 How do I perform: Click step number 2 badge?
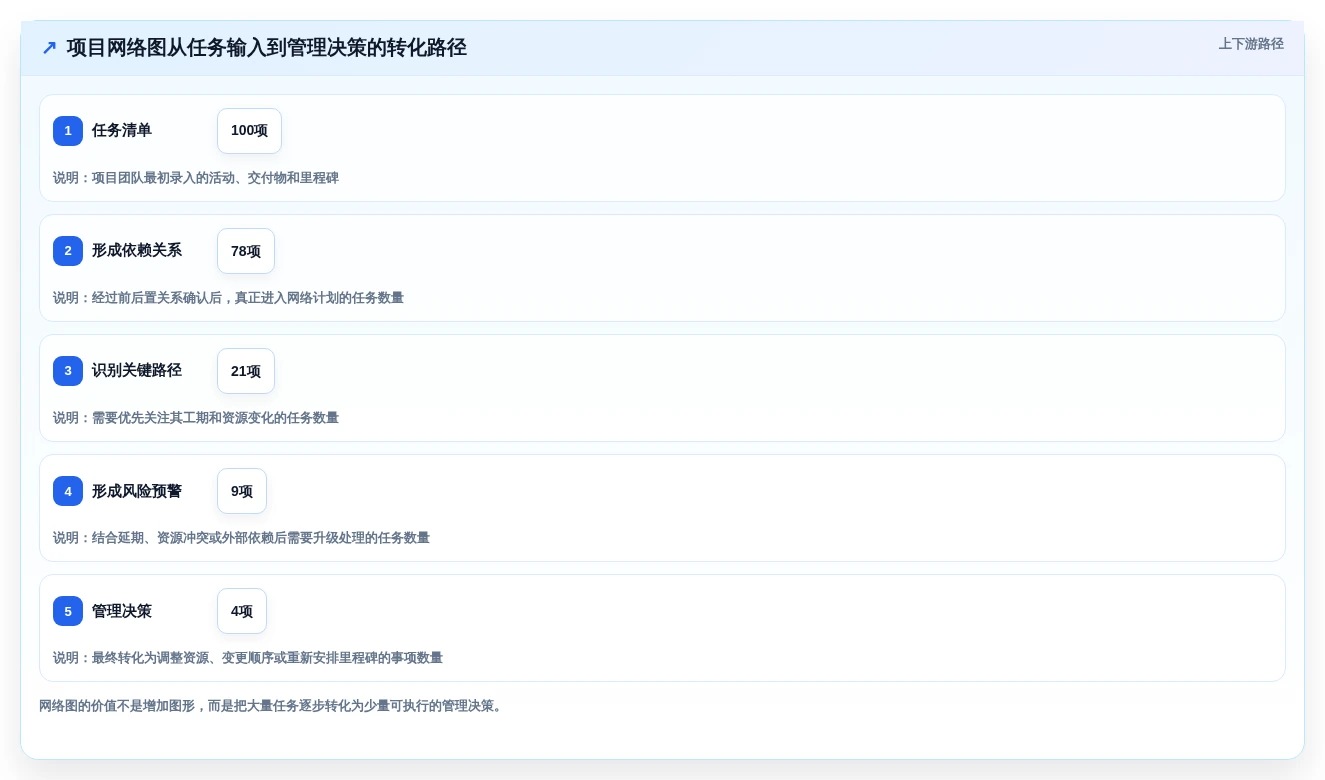[68, 251]
